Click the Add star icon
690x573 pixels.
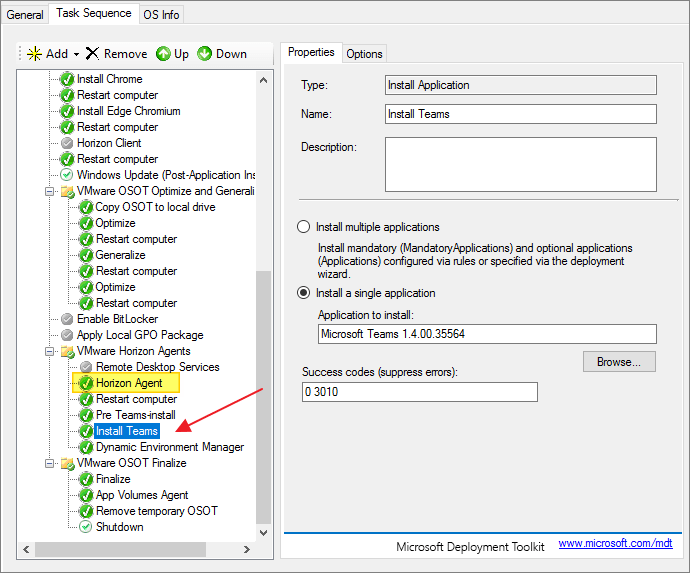coord(34,53)
